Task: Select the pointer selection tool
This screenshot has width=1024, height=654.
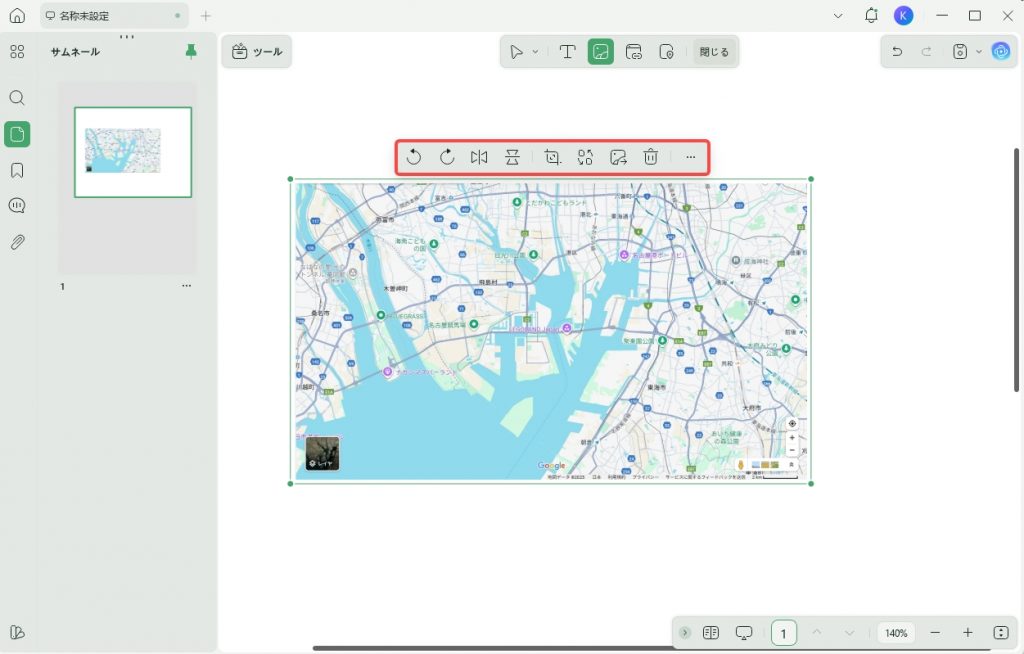Action: point(517,52)
